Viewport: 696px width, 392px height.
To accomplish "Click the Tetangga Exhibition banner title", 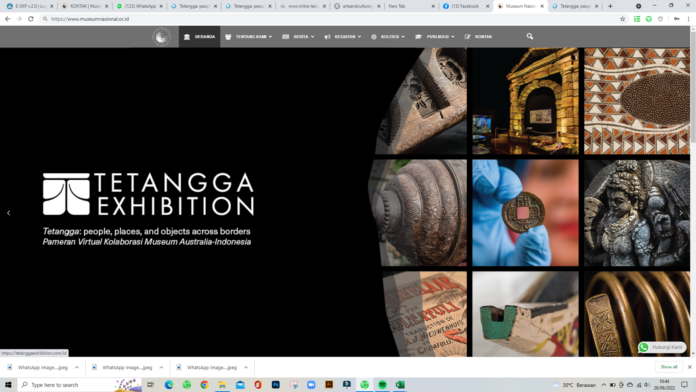I will (149, 194).
